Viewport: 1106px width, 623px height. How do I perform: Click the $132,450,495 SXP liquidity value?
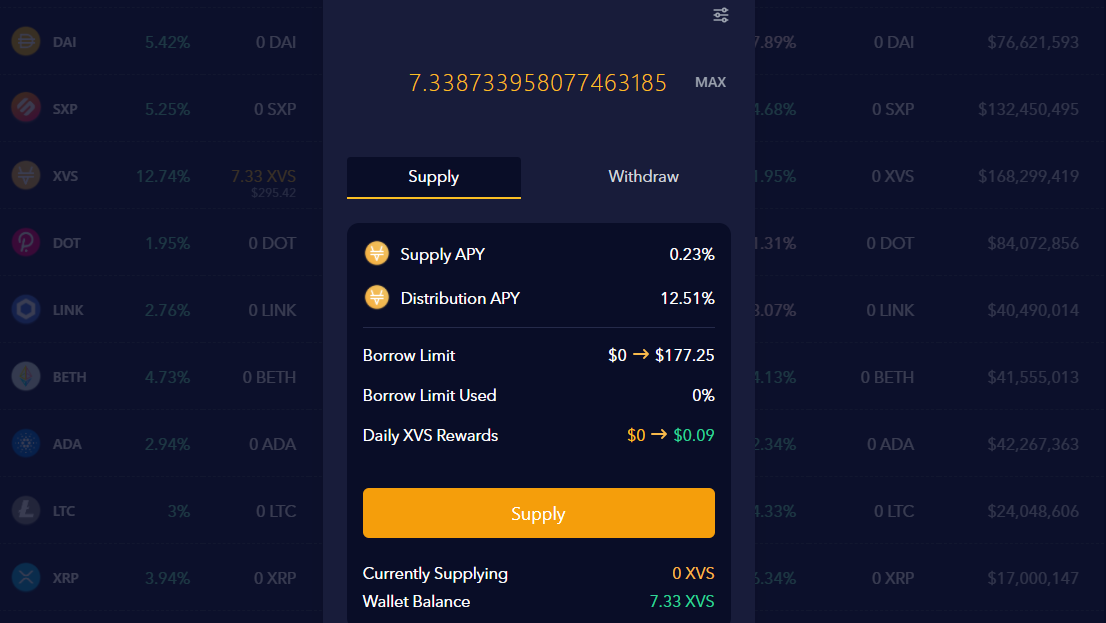[1028, 109]
